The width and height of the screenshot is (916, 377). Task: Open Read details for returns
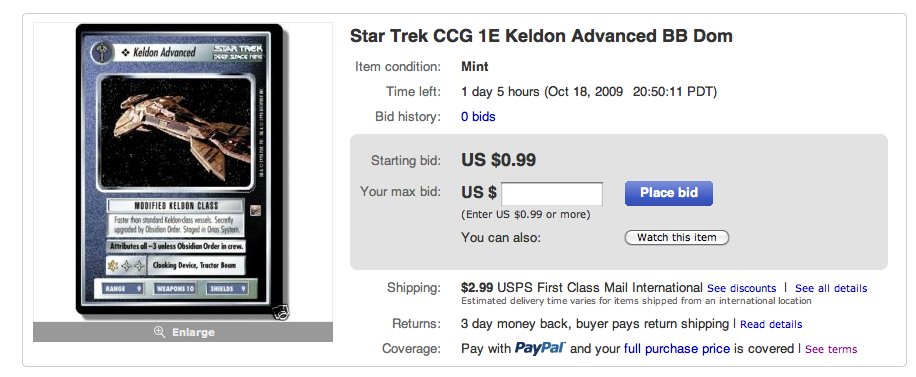click(771, 324)
